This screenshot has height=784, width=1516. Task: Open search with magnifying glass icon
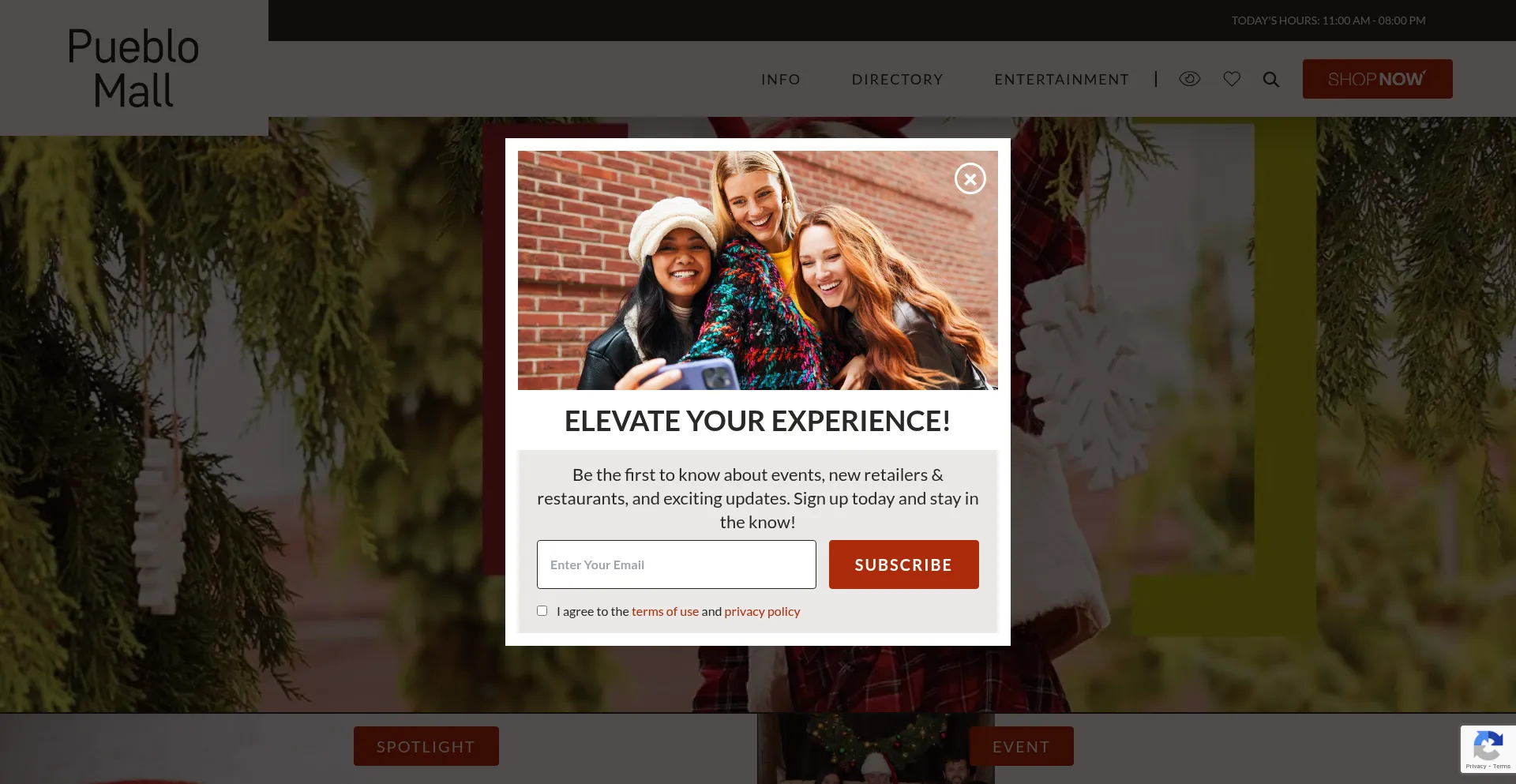1270,79
